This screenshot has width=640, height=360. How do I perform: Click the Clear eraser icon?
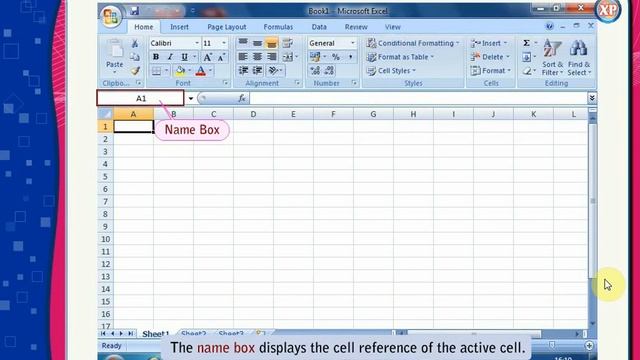[527, 71]
